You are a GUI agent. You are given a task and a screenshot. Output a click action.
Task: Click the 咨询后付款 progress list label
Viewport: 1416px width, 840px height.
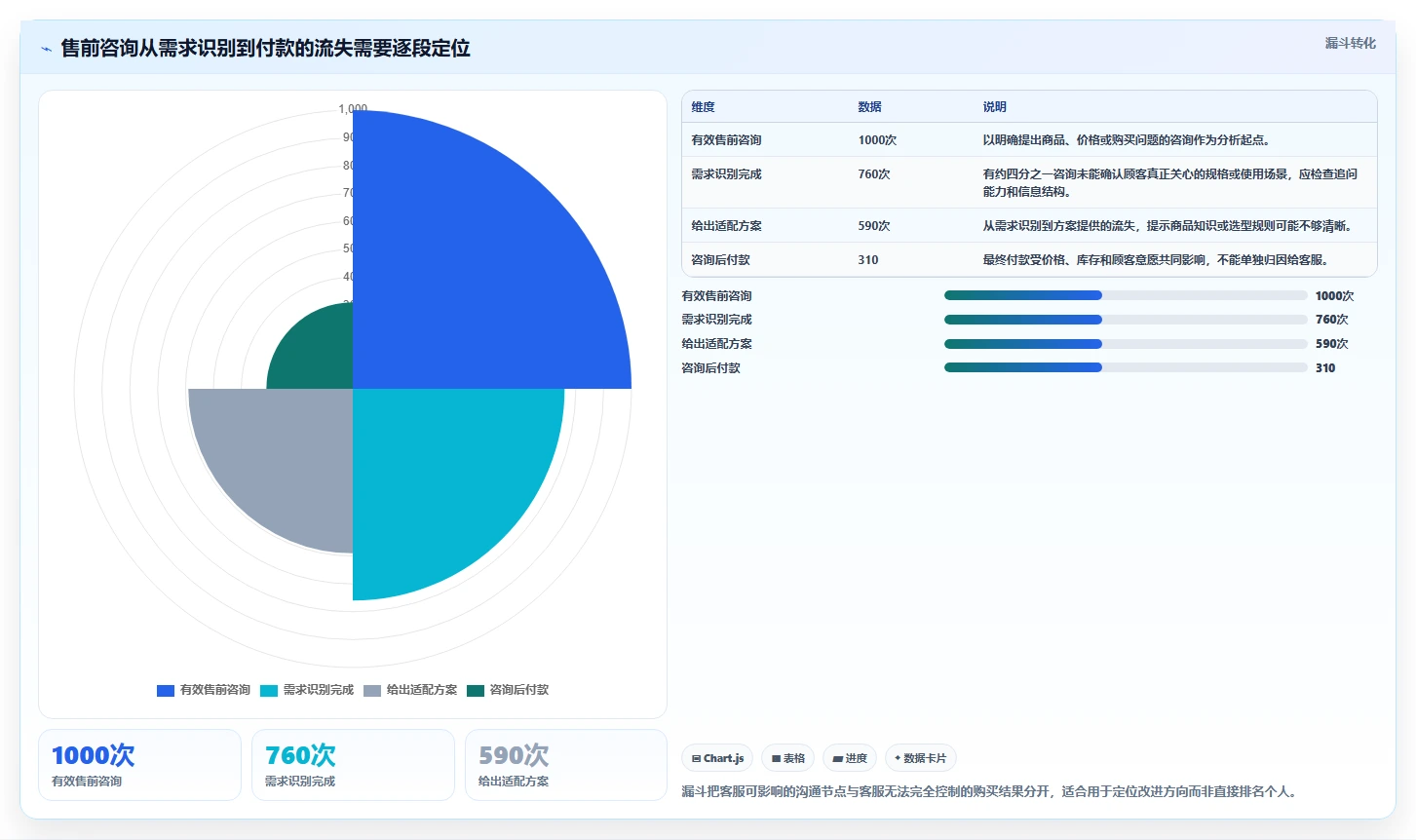click(710, 368)
